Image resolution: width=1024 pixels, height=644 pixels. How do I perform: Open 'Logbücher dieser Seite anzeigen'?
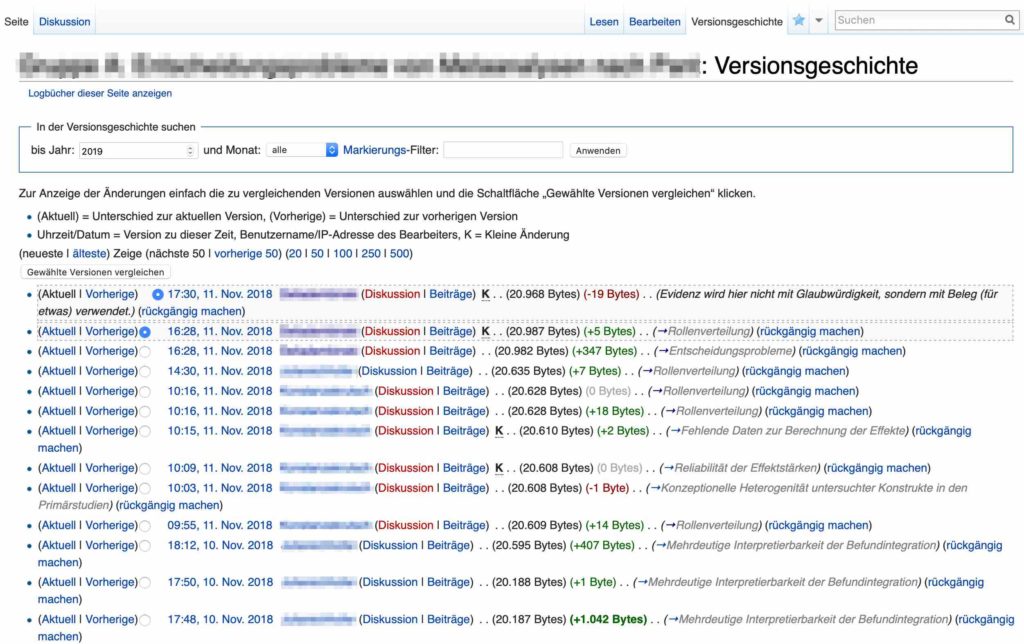(x=100, y=91)
